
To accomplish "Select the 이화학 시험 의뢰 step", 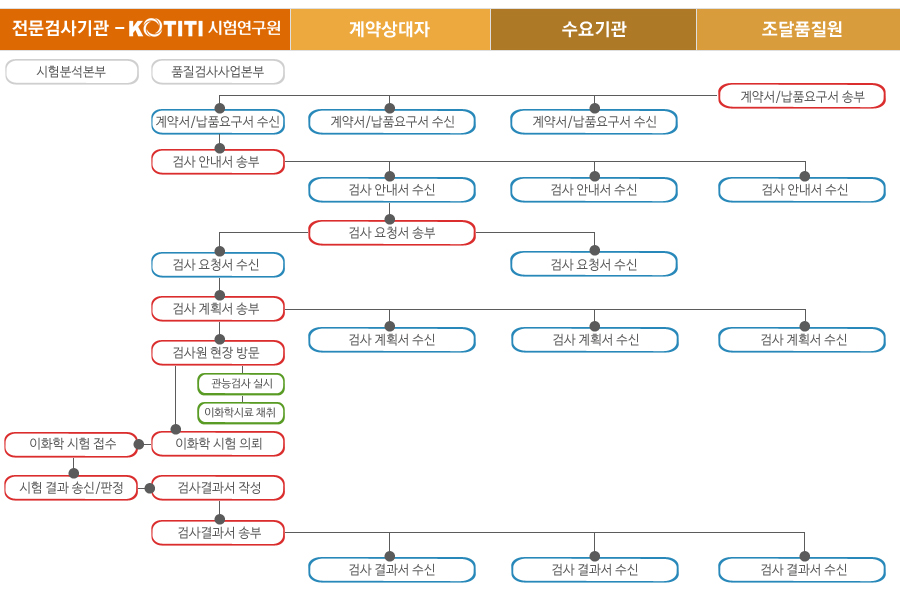I will 218,444.
